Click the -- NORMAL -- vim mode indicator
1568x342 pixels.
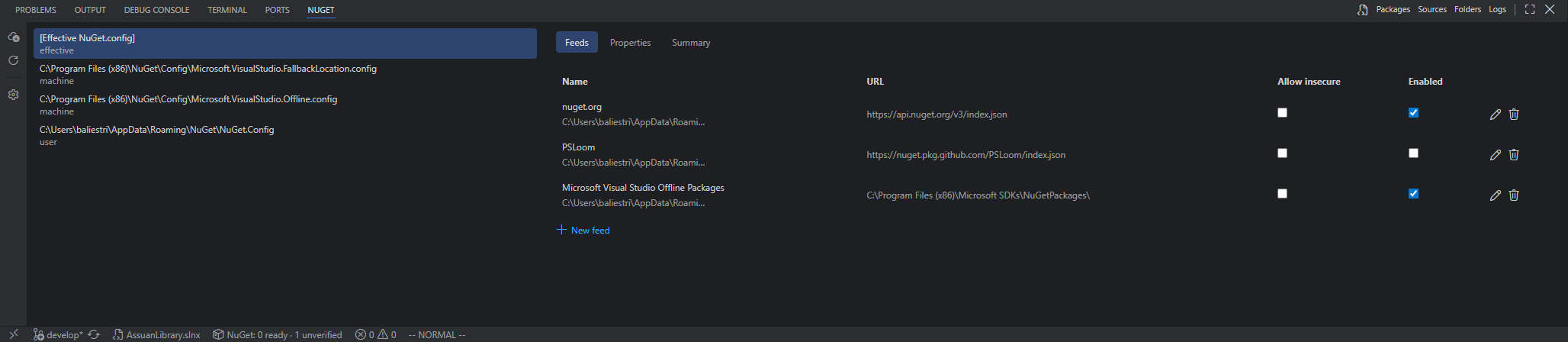click(x=437, y=334)
